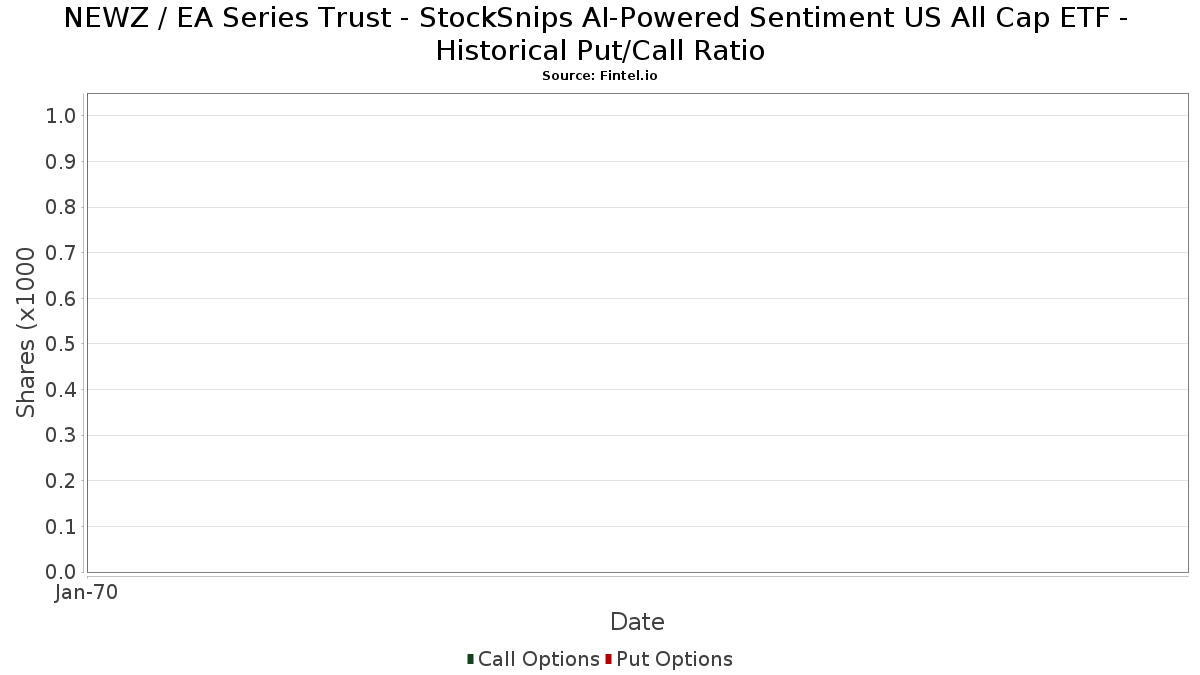1200x675 pixels.
Task: Click the 0.0 y-axis tick label
Action: (61, 572)
